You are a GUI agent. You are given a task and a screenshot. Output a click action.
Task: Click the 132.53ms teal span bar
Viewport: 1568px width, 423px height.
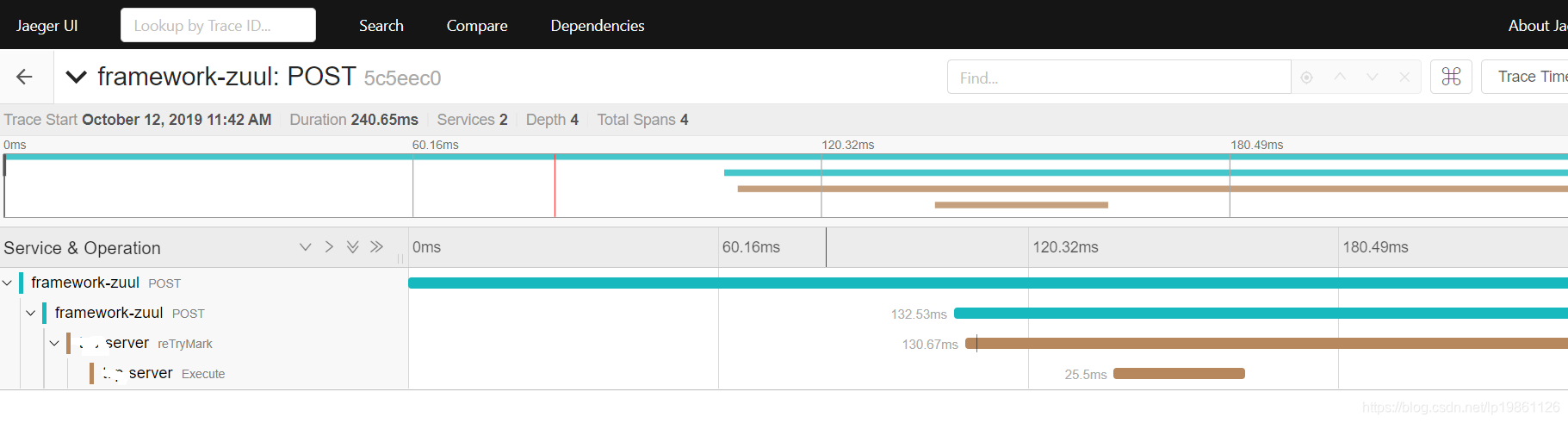click(x=1261, y=313)
